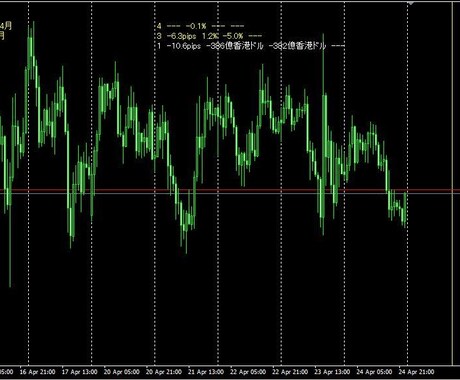This screenshot has height=380, width=460.
Task: Click the '16 Apr 21:00' time axis label
Action: (x=37, y=372)
